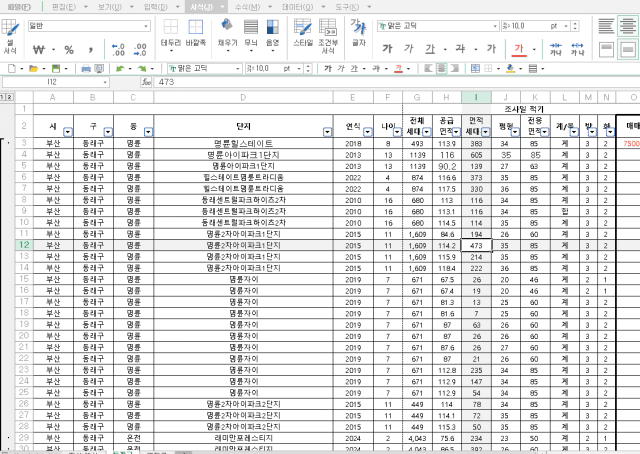Open filter arrow for 시 column
640x454 pixels.
(68, 132)
